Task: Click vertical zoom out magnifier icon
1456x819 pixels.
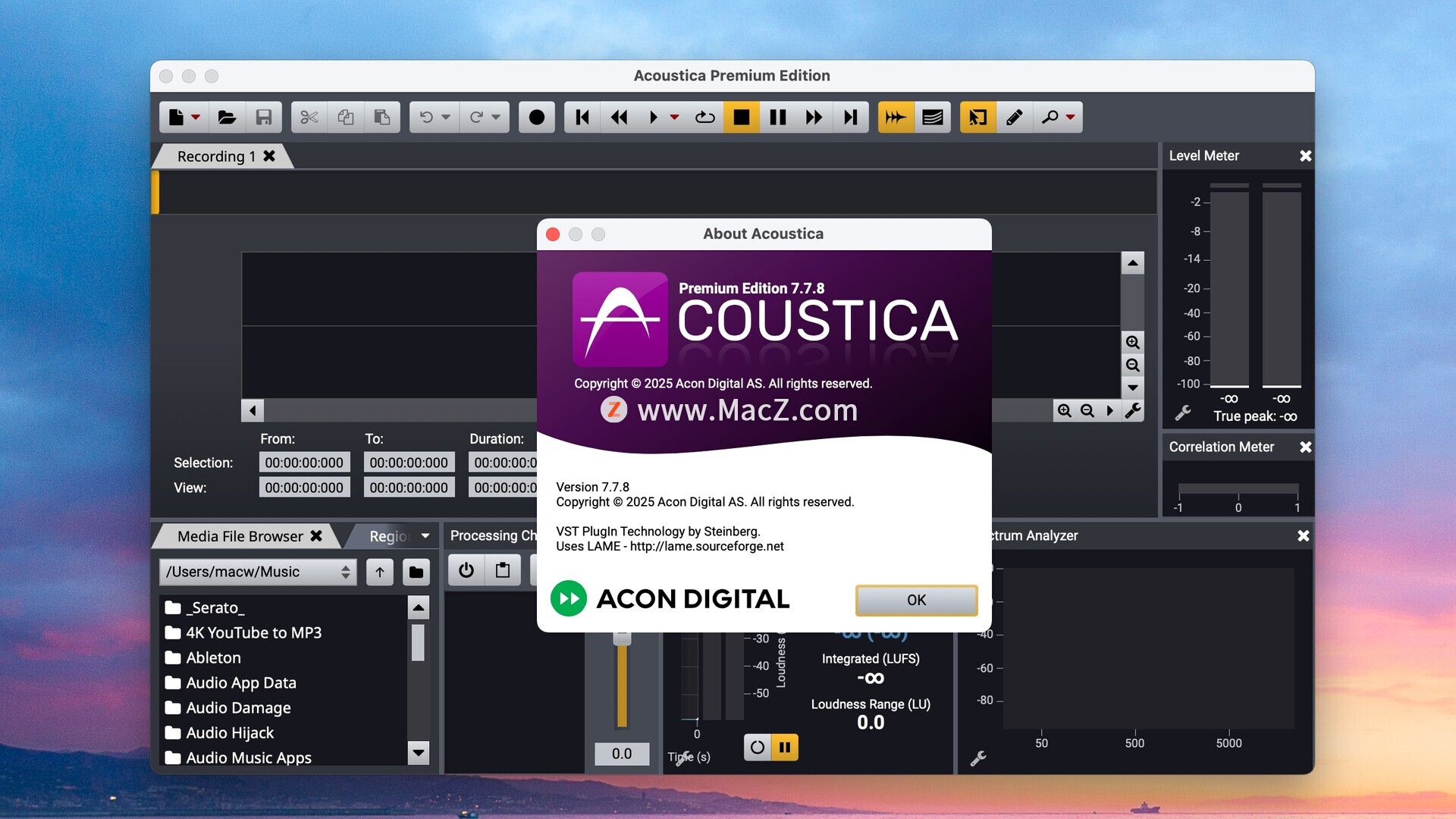Action: [x=1132, y=365]
